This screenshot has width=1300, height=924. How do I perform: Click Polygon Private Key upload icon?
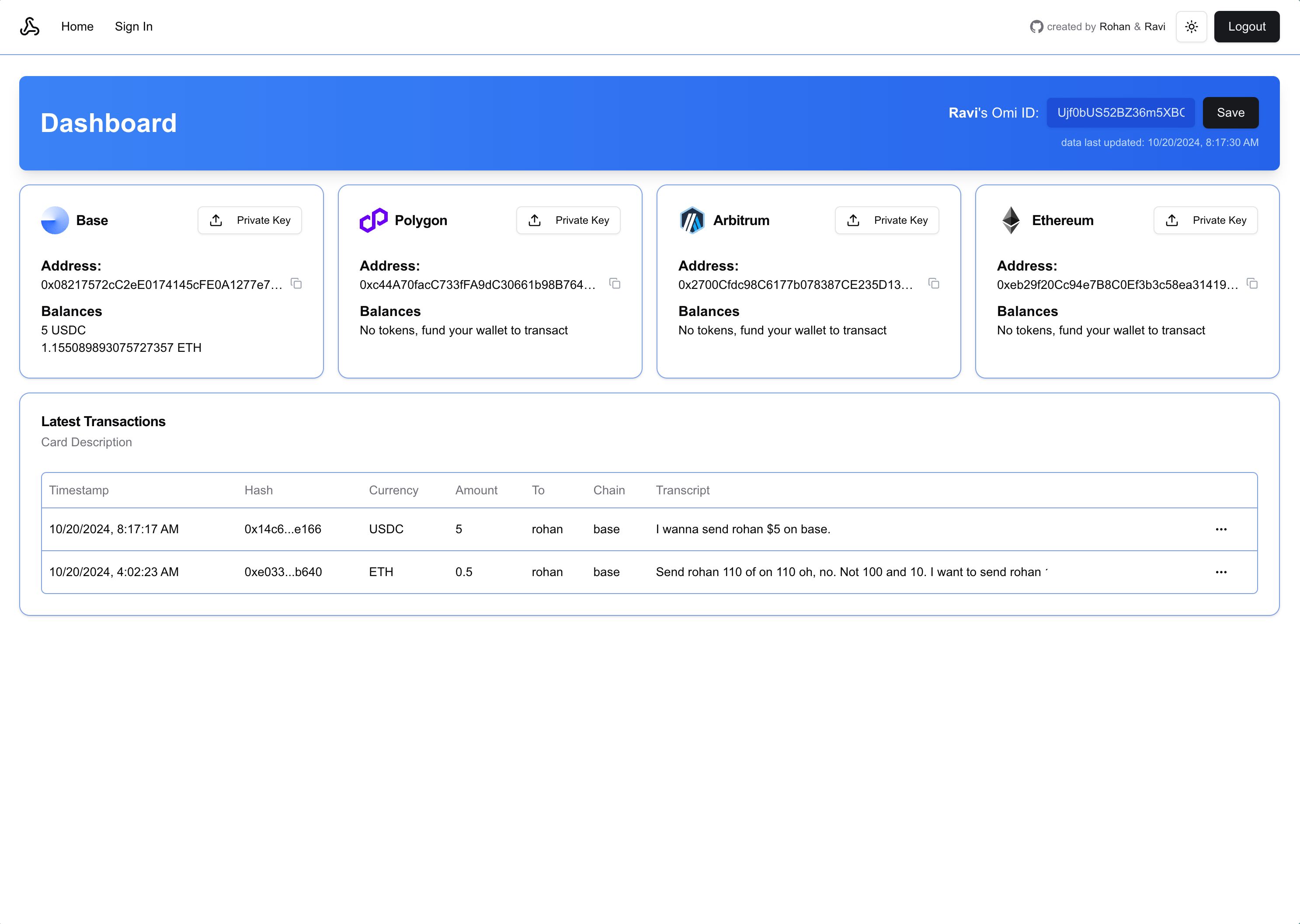tap(535, 220)
